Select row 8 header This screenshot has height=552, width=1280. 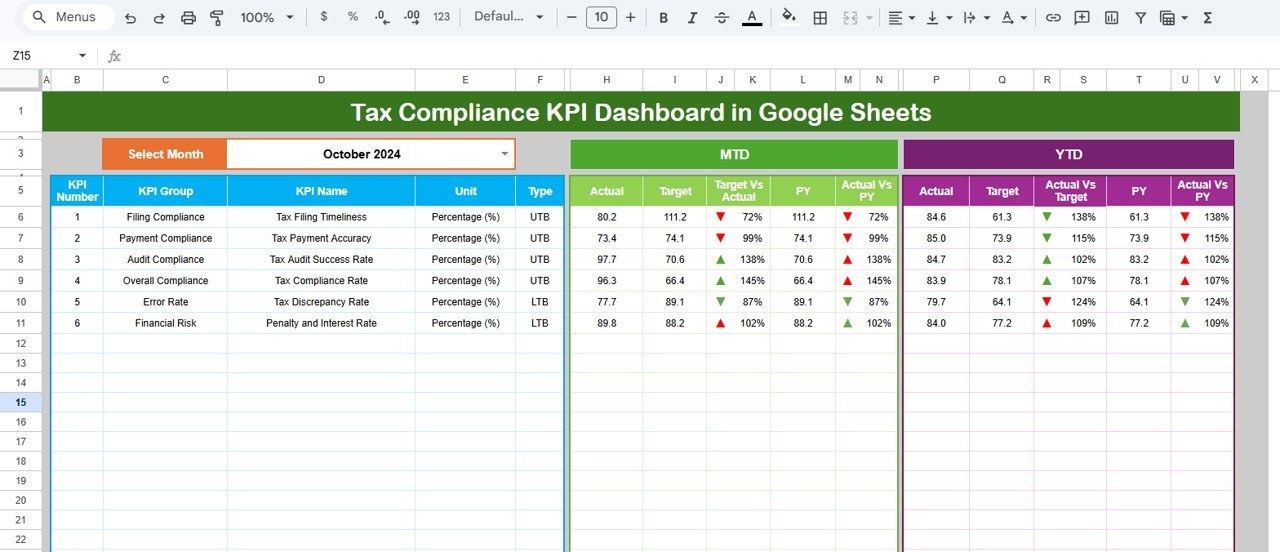point(21,259)
